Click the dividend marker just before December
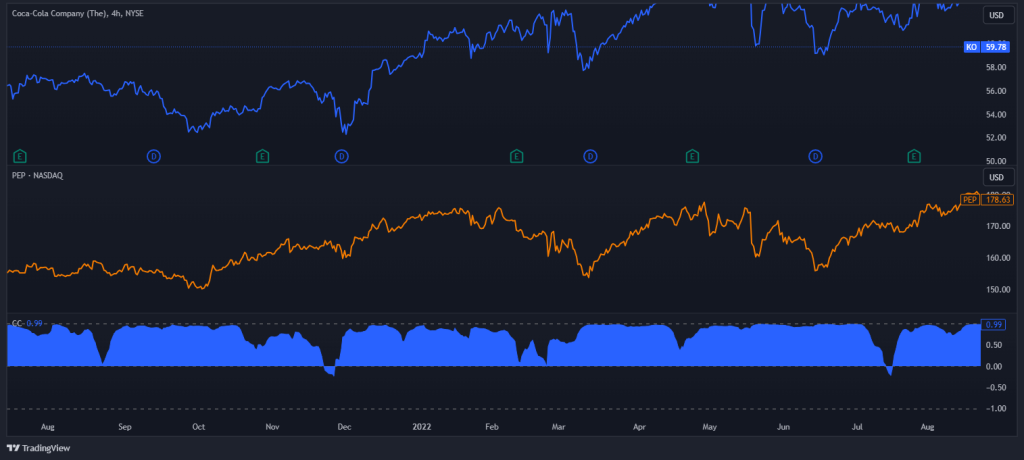The image size is (1024, 460). click(341, 156)
